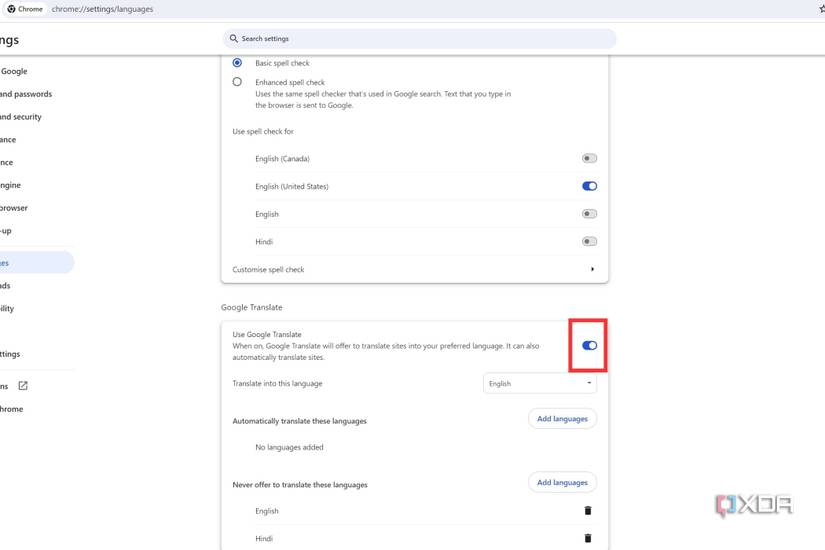Viewport: 825px width, 550px height.
Task: Click 'Automatically translate these languages' label
Action: [x=299, y=421]
